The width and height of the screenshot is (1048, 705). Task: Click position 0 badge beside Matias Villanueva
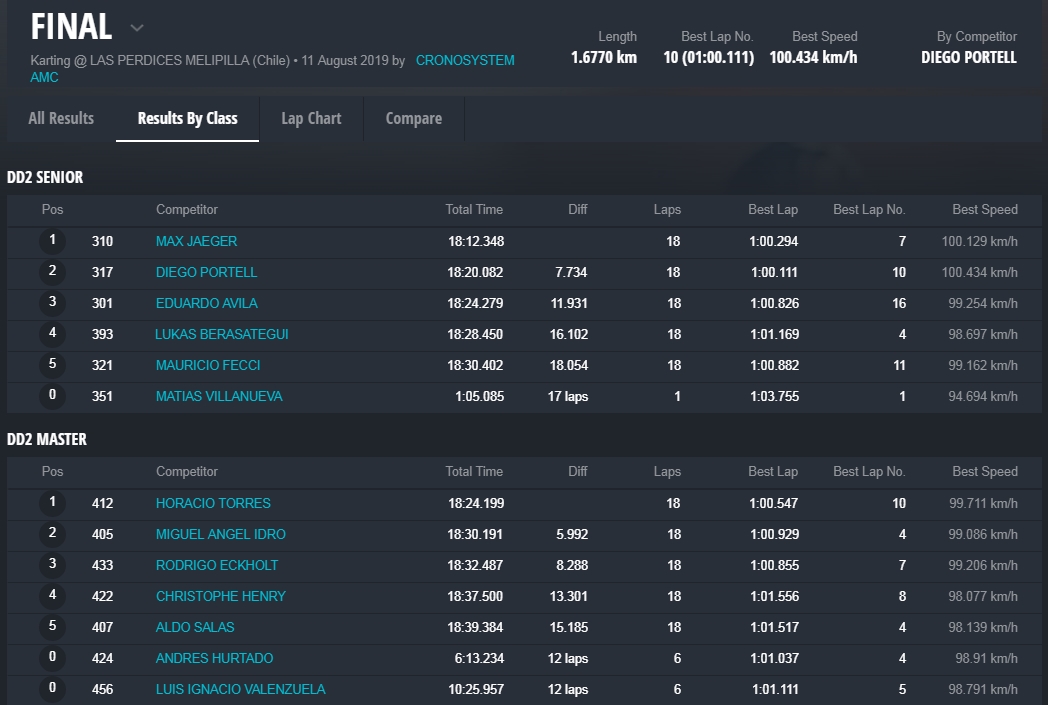coord(52,396)
